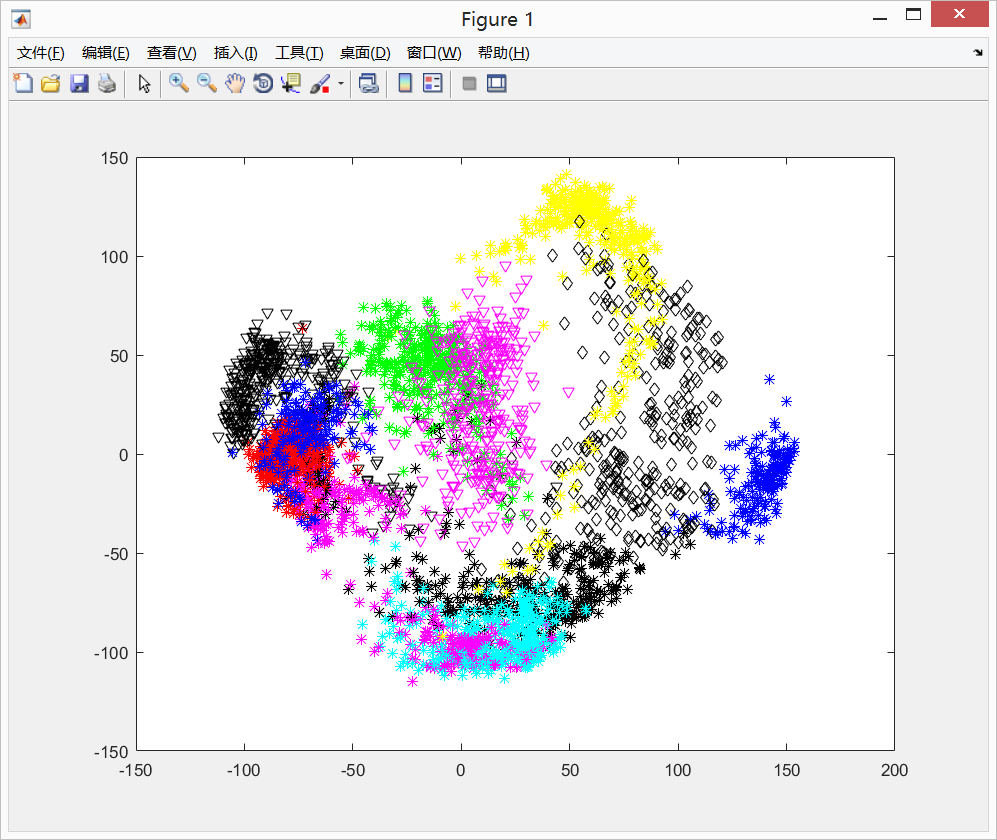
Task: Open the 帮助(H) menu
Action: tap(504, 53)
